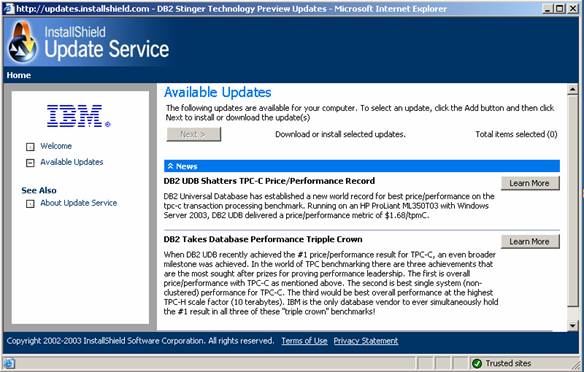Click the 'Trusted sites' status bar label

tap(508, 363)
